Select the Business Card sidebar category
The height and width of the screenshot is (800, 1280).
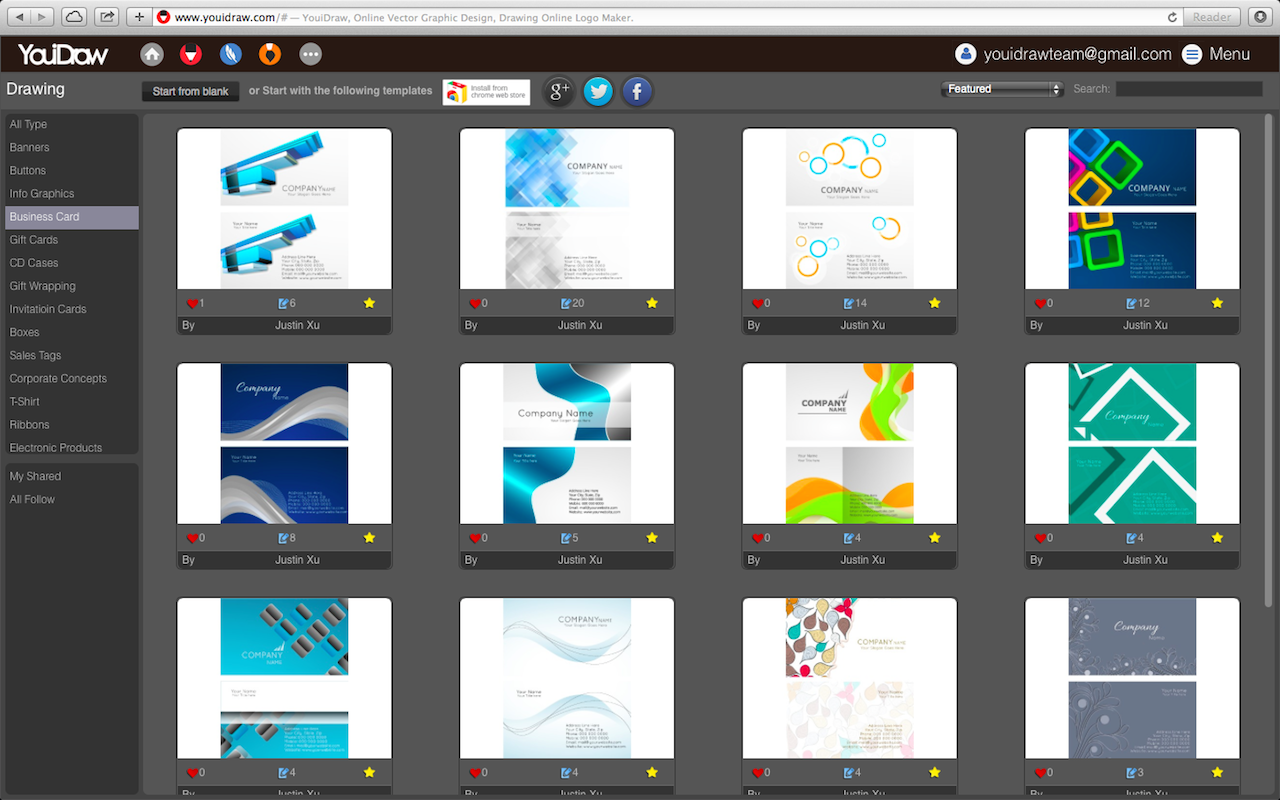click(x=44, y=216)
